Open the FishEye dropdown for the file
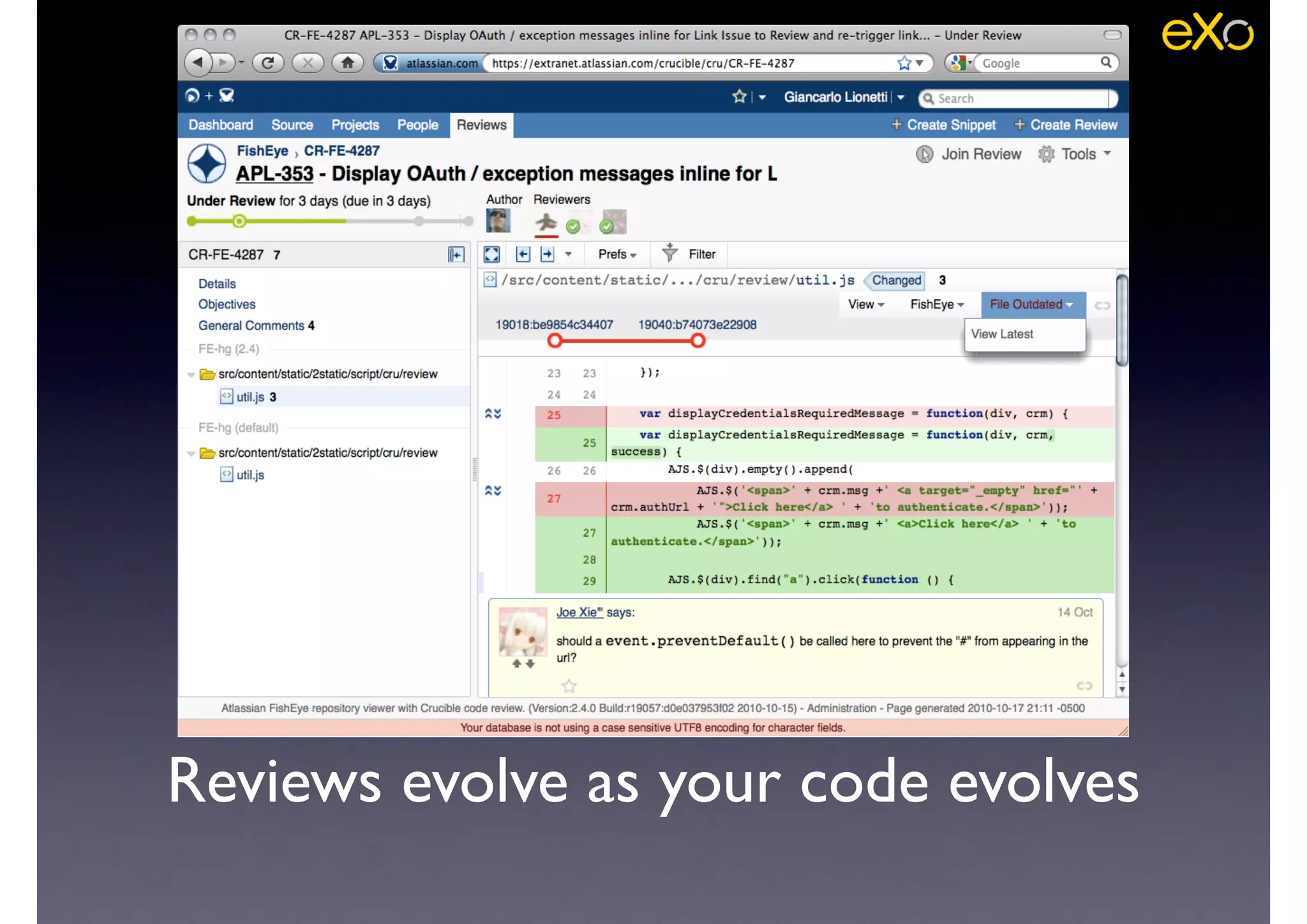 coord(936,304)
